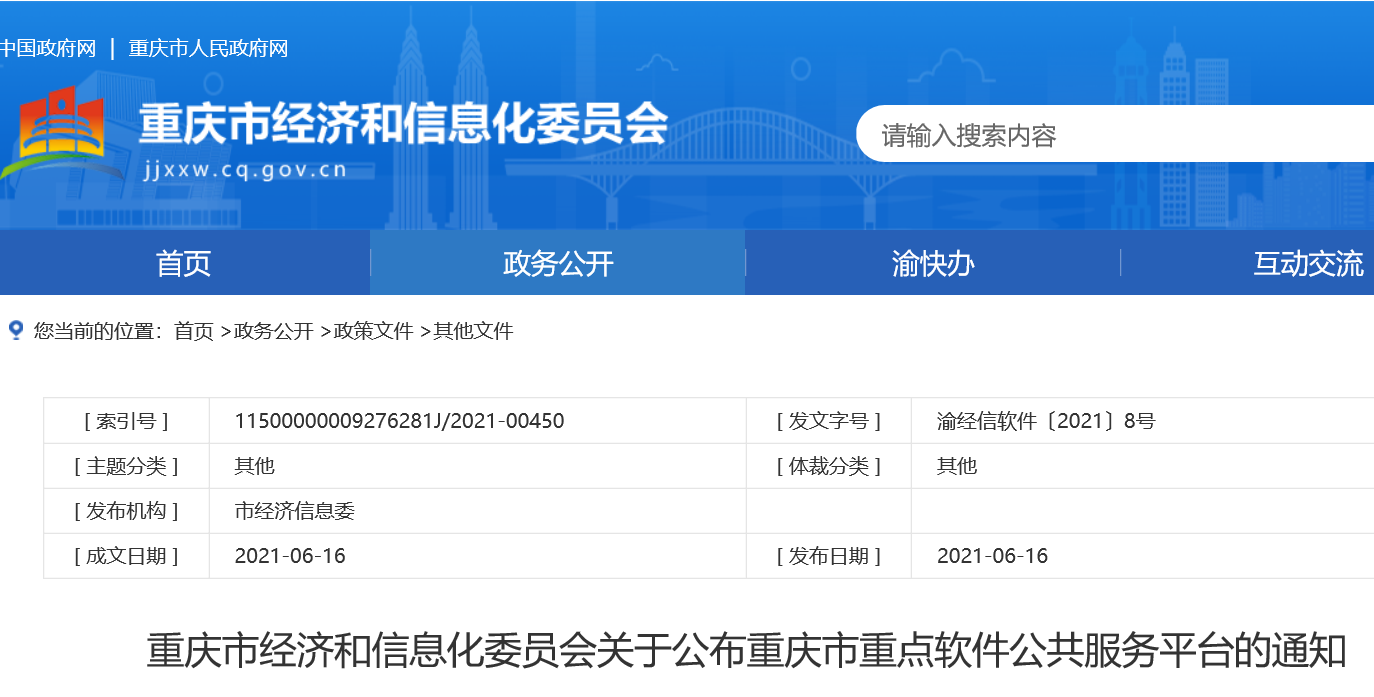Screen dimensions: 1374x697
Task: Click the jjxxw.cq.gov.cn address text
Action: 245,170
